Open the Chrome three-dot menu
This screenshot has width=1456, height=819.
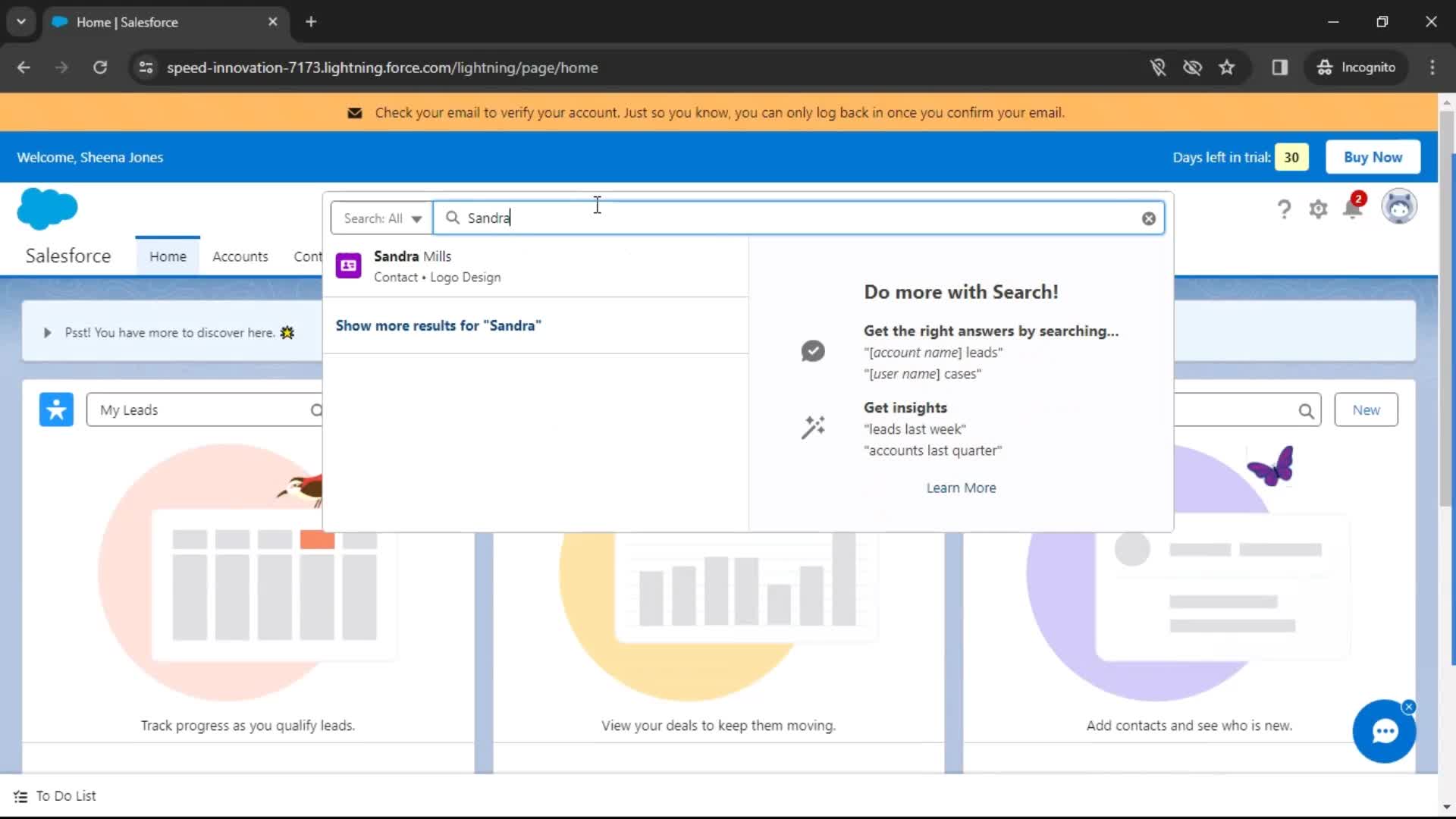click(1432, 67)
